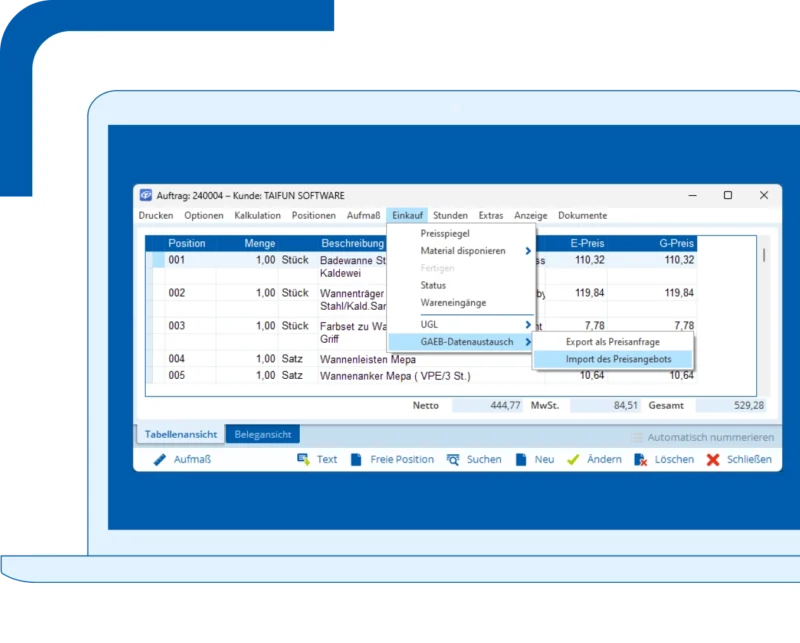Click the Schließen red X icon
The width and height of the screenshot is (800, 643).
coord(713,460)
